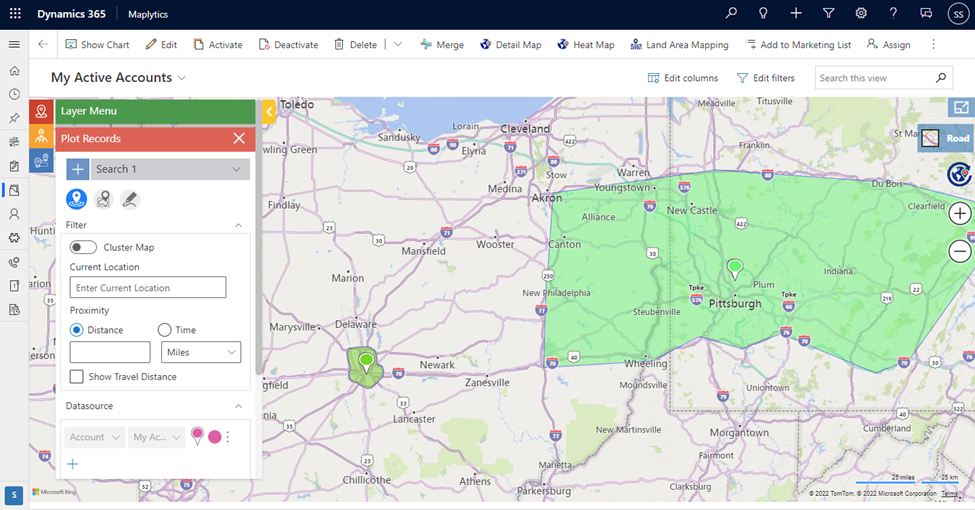975x510 pixels.
Task: Enable Show Travel Distance checkbox
Action: [76, 376]
